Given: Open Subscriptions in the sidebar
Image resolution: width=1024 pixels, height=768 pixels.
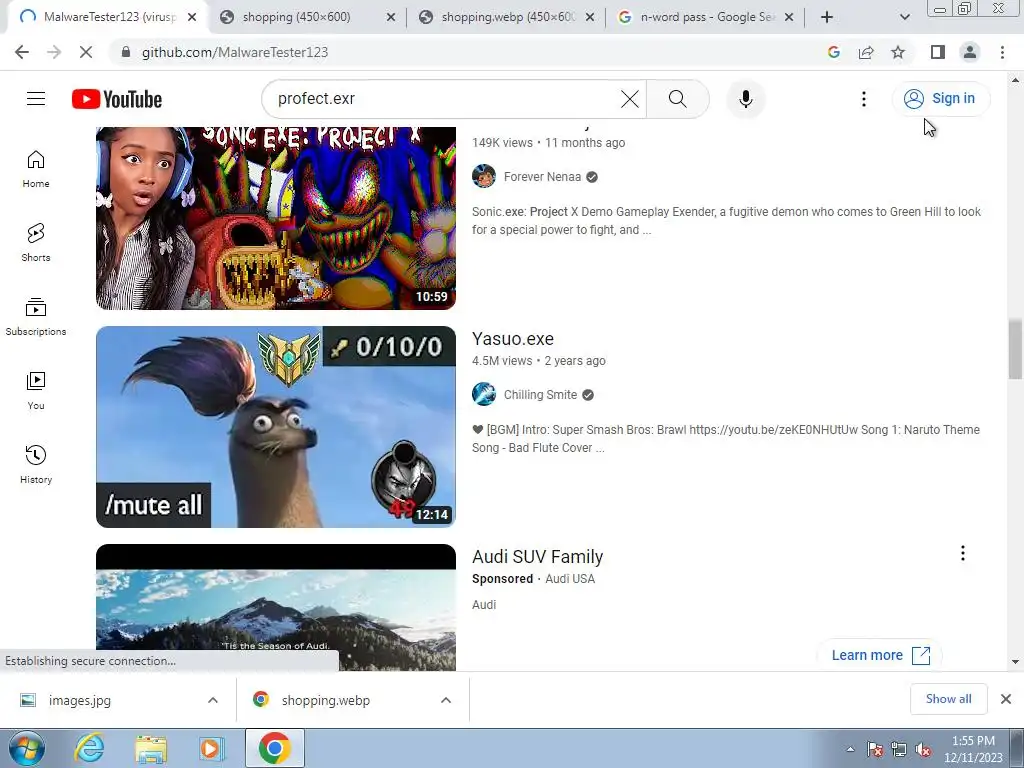Looking at the screenshot, I should (x=36, y=317).
